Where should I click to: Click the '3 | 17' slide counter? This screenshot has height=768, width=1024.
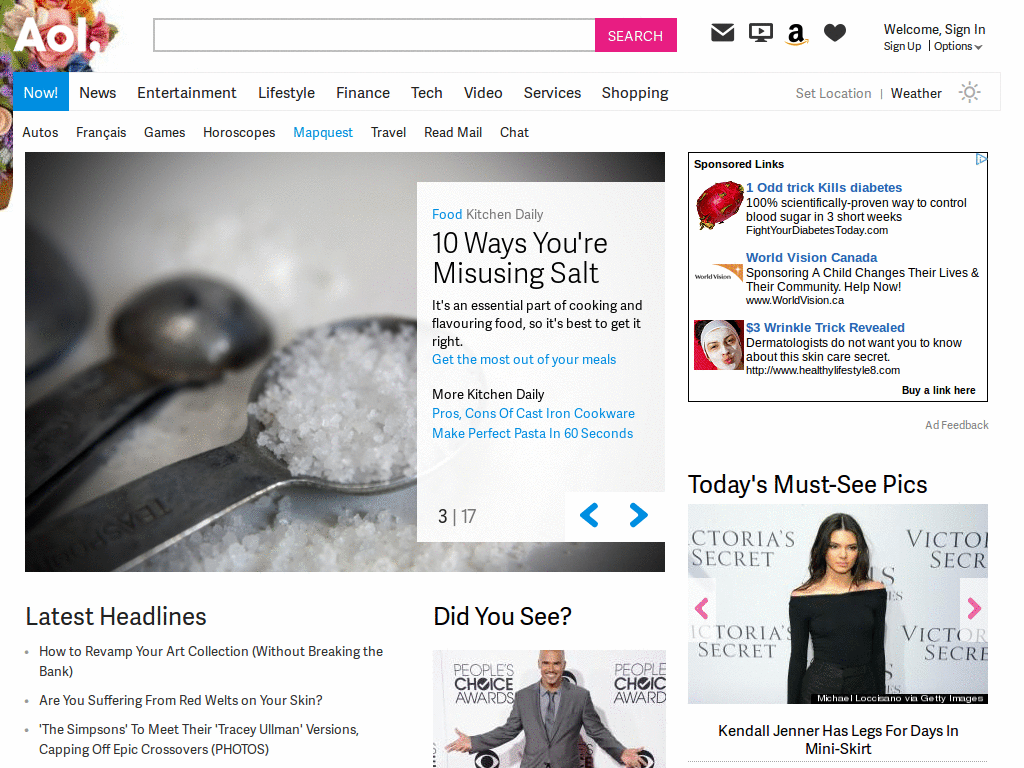pos(456,517)
